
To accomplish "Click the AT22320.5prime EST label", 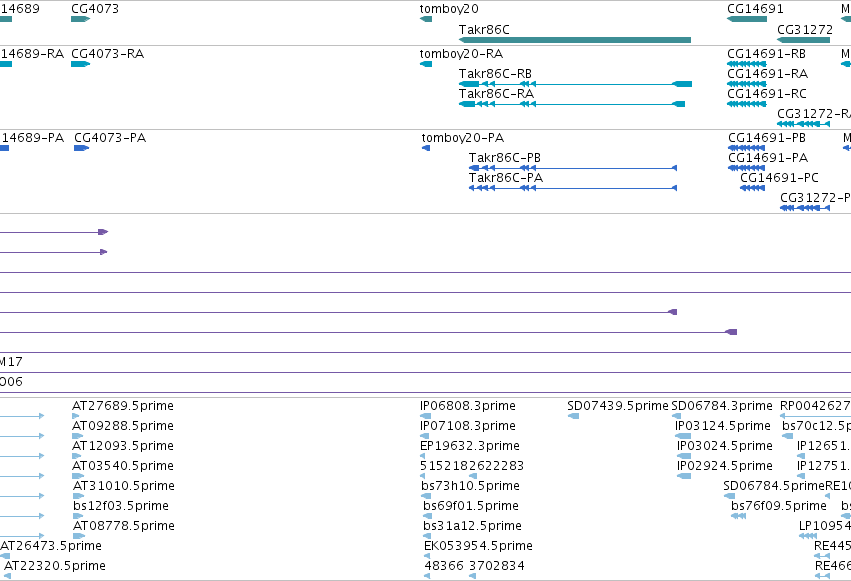I will 55,566.
